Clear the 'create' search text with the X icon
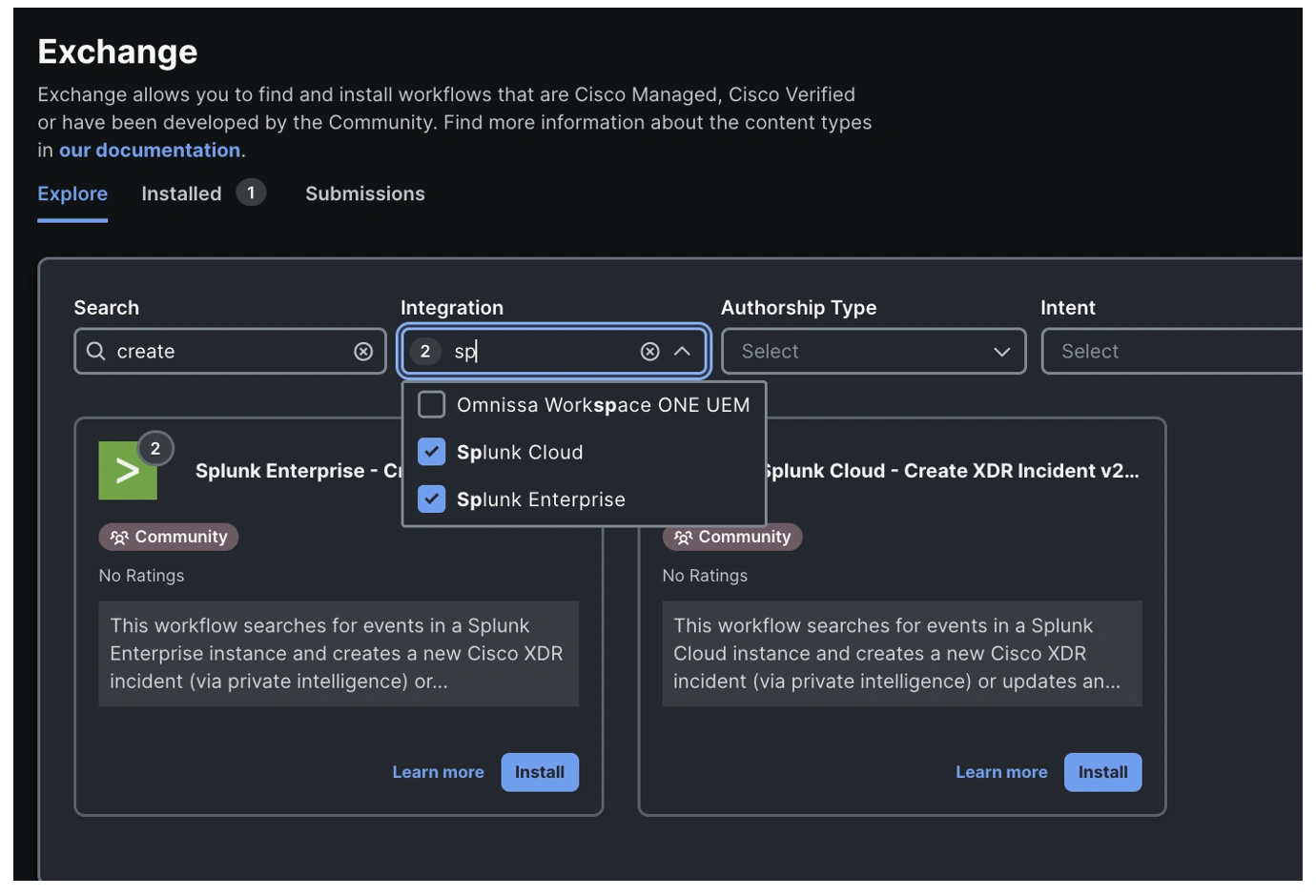 (x=363, y=351)
